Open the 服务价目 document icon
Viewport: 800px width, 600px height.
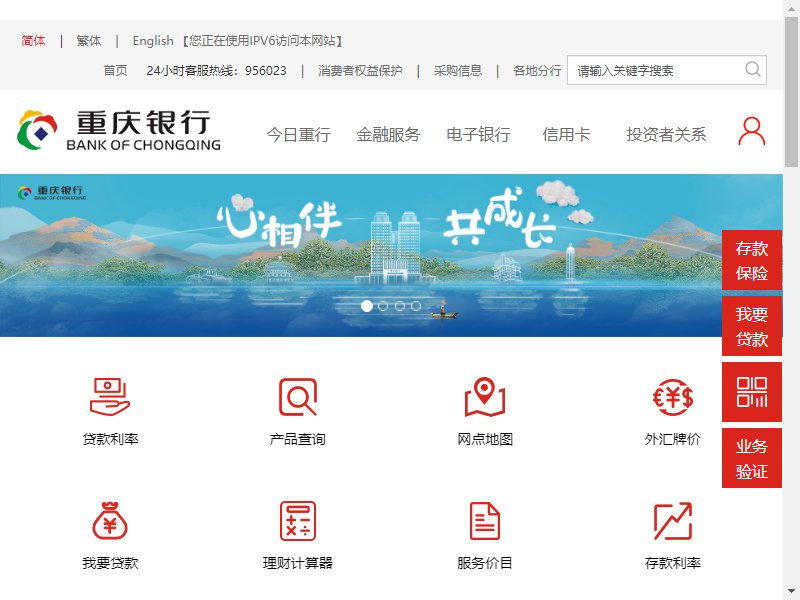click(485, 521)
